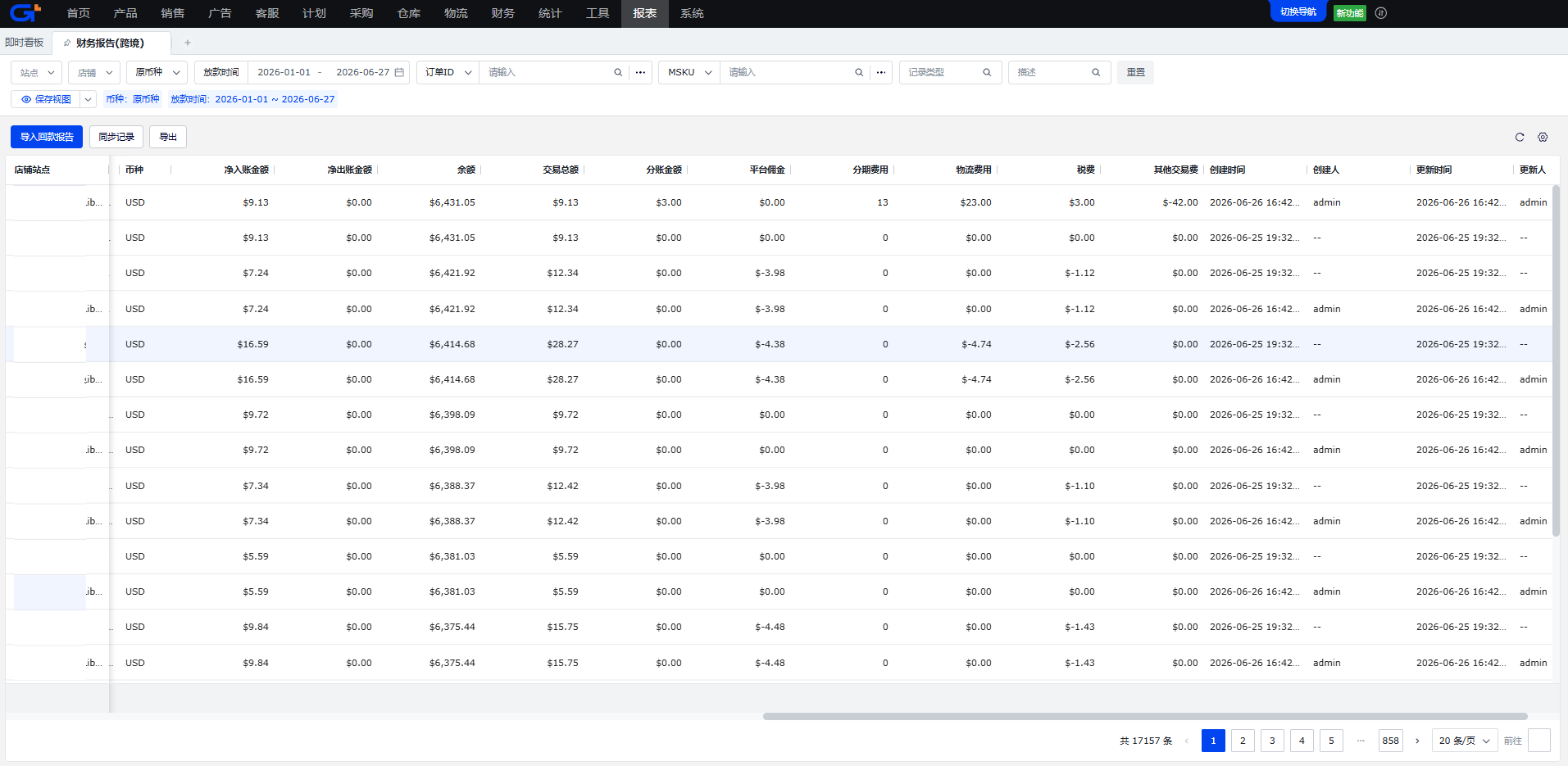Image resolution: width=1568 pixels, height=766 pixels.
Task: Click the application logo icon
Action: tap(25, 12)
